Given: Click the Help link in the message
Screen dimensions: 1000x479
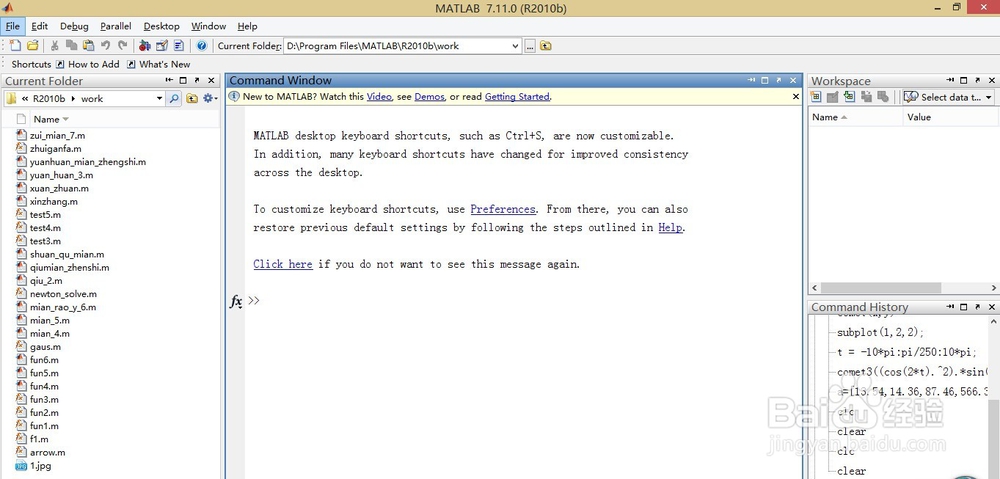Looking at the screenshot, I should [670, 228].
